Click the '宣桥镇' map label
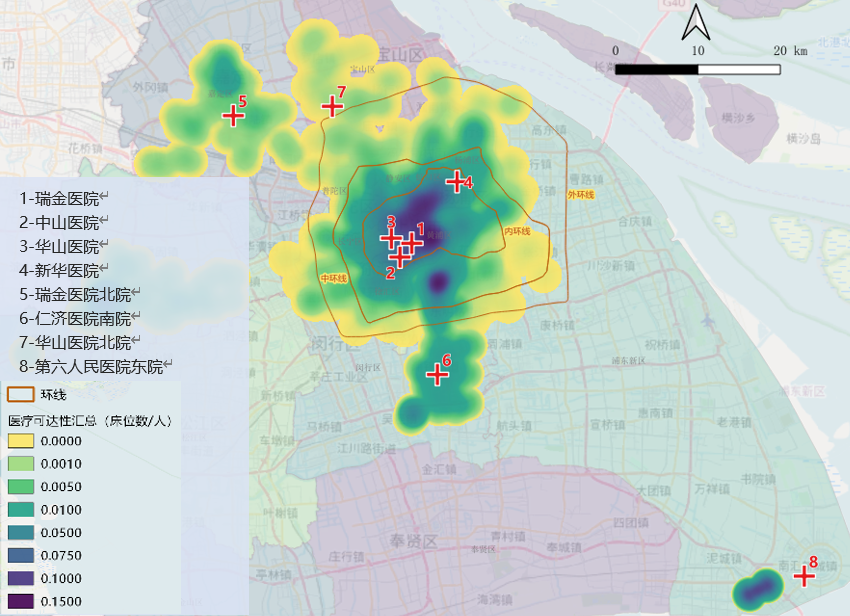The image size is (850, 616). point(607,425)
